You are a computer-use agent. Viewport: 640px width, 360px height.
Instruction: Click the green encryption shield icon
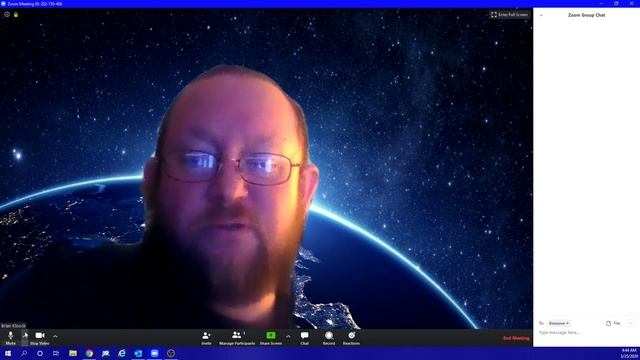[16, 14]
